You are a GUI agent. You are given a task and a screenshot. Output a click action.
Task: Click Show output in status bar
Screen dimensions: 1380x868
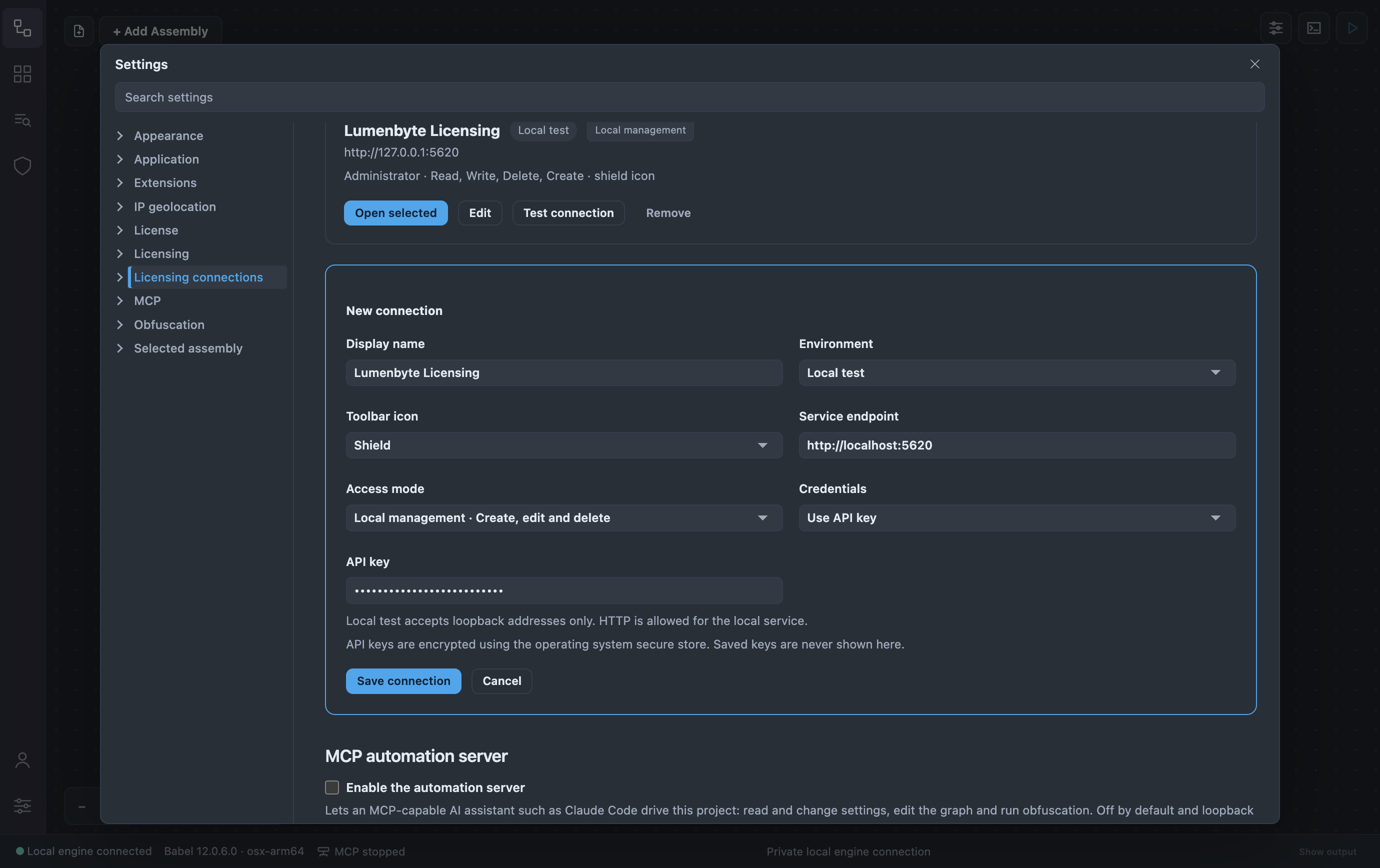(x=1327, y=851)
